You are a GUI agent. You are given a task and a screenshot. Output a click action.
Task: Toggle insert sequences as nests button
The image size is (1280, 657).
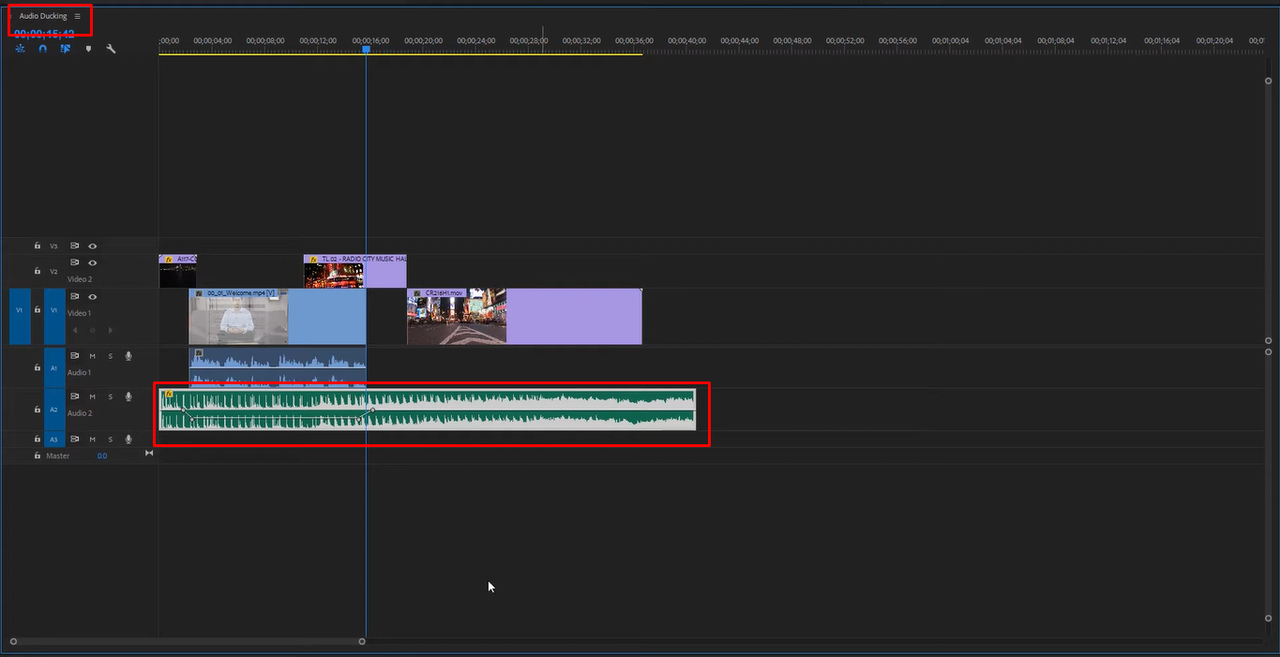(20, 48)
